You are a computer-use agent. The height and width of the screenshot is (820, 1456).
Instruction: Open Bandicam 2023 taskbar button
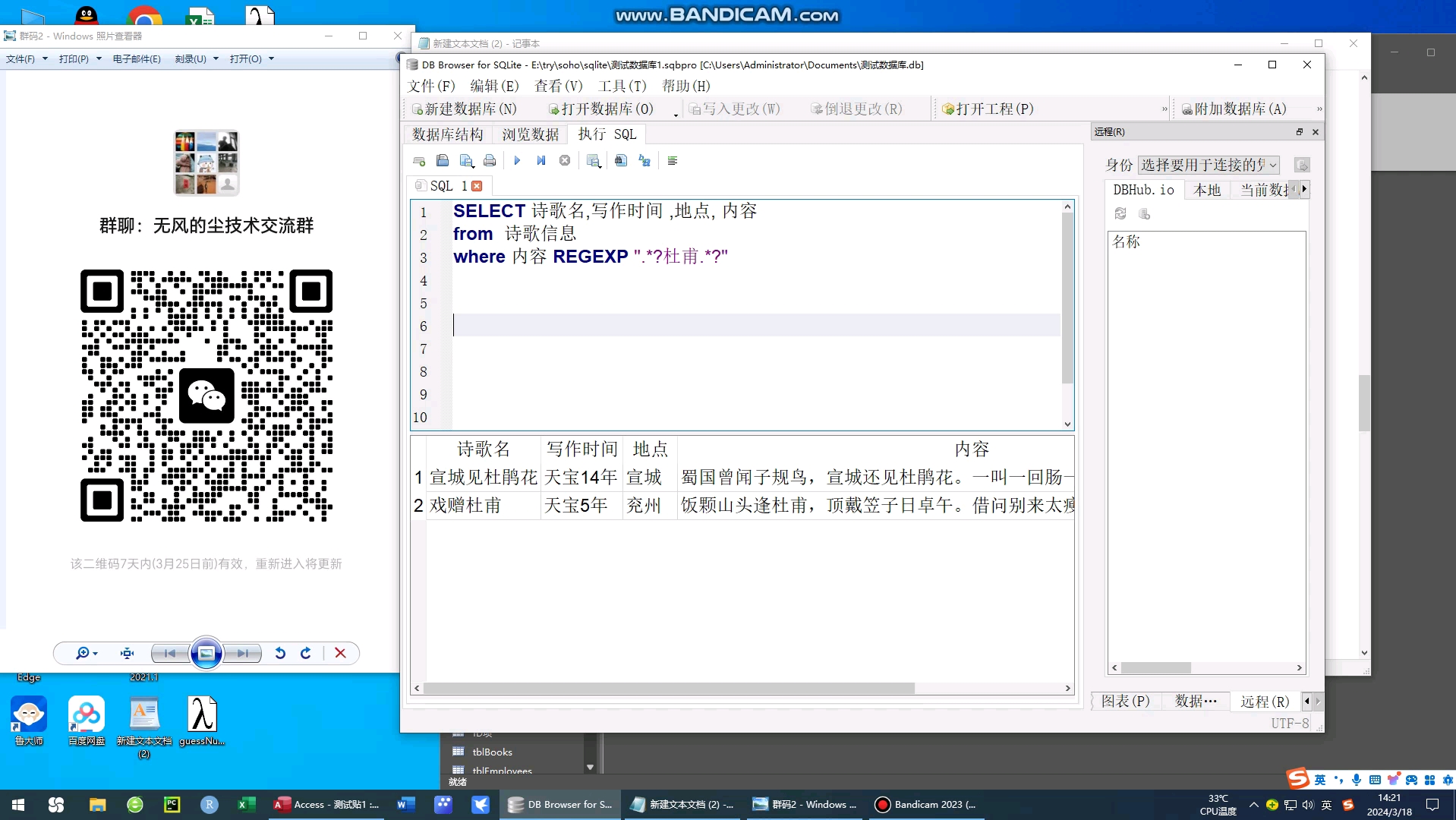tap(925, 805)
